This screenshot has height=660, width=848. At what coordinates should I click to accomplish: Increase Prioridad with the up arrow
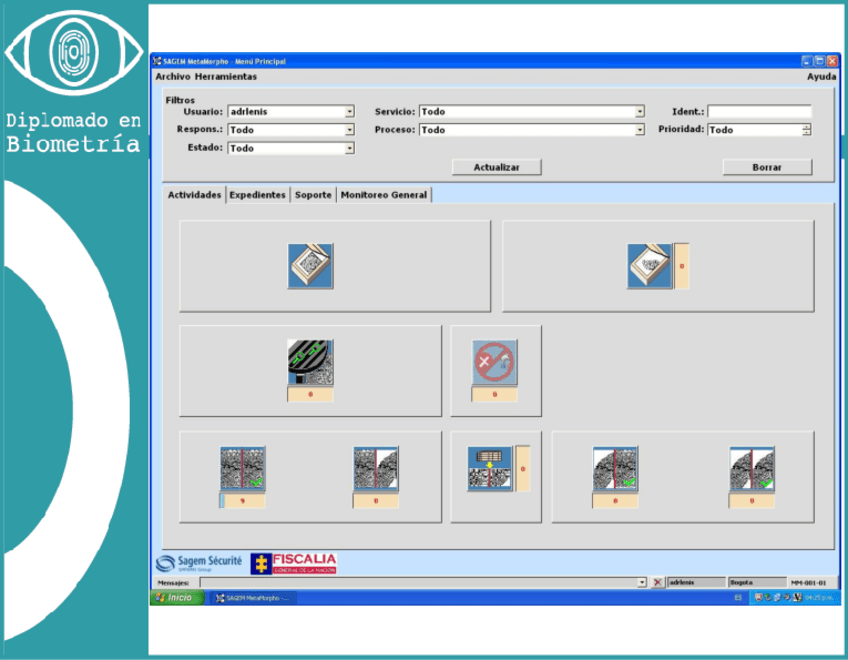click(806, 127)
